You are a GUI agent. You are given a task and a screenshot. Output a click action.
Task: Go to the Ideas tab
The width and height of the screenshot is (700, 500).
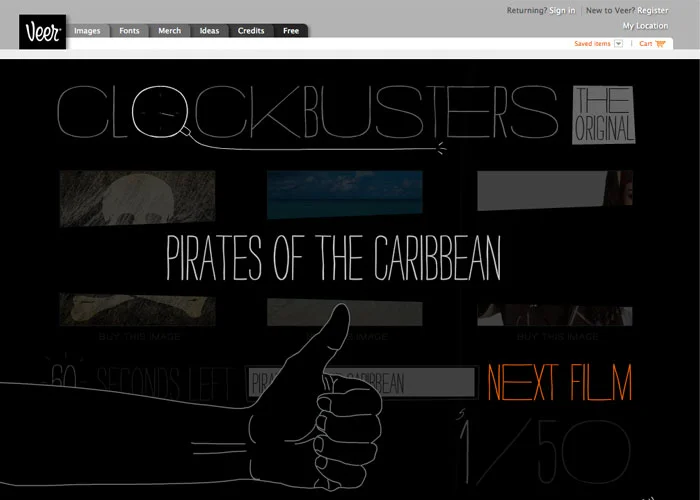tap(209, 31)
